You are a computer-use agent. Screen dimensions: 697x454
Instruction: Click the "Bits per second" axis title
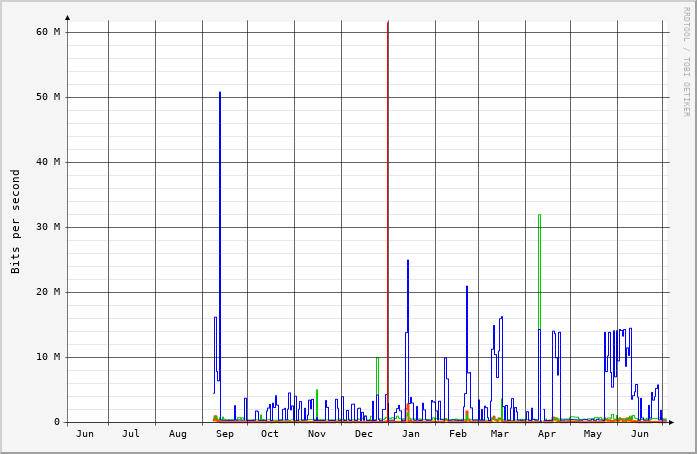(16, 221)
